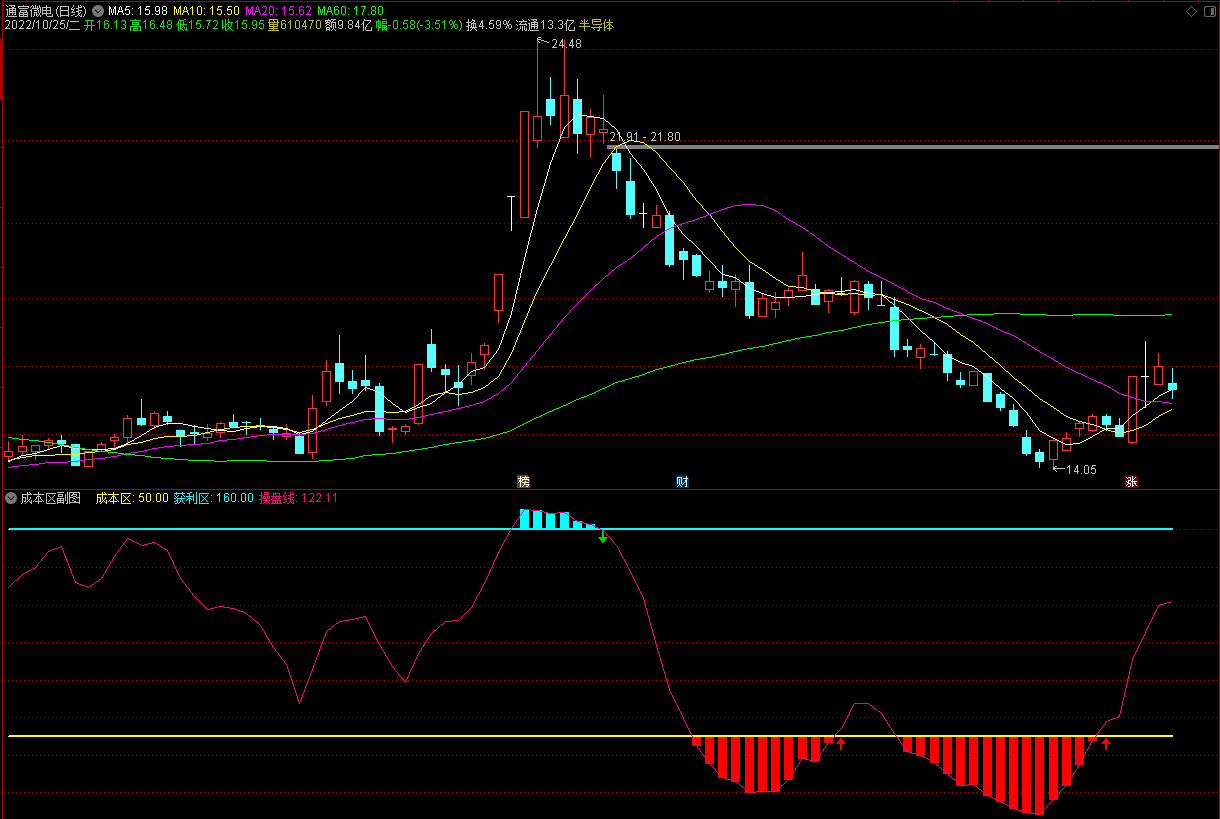Click the 24.48 high price flag label
The height and width of the screenshot is (819, 1220).
click(564, 44)
